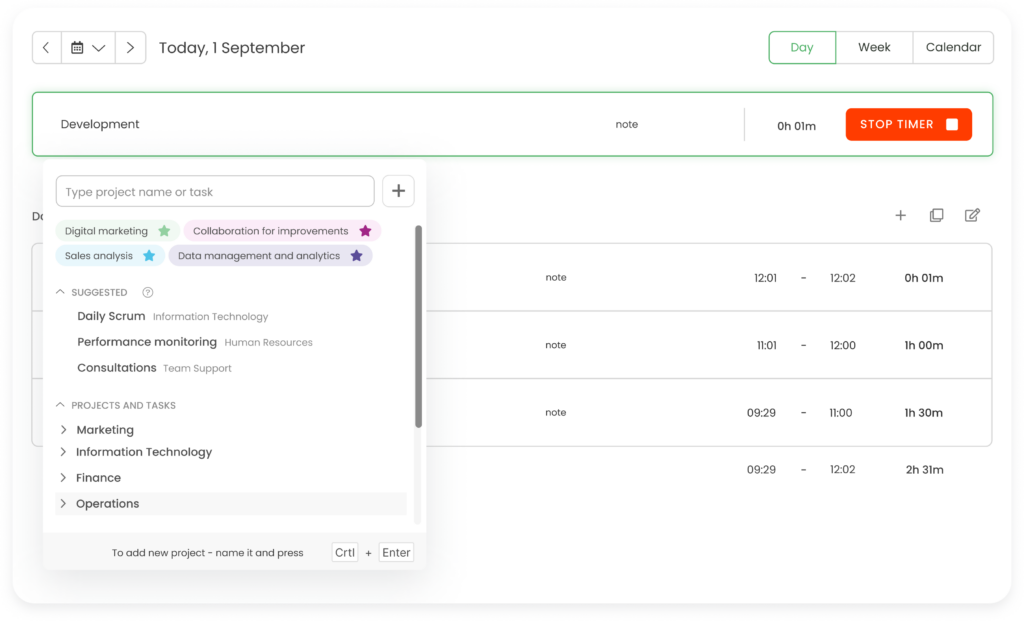The width and height of the screenshot is (1024, 621).
Task: Toggle the favorite star on Sales analysis
Action: pos(151,255)
